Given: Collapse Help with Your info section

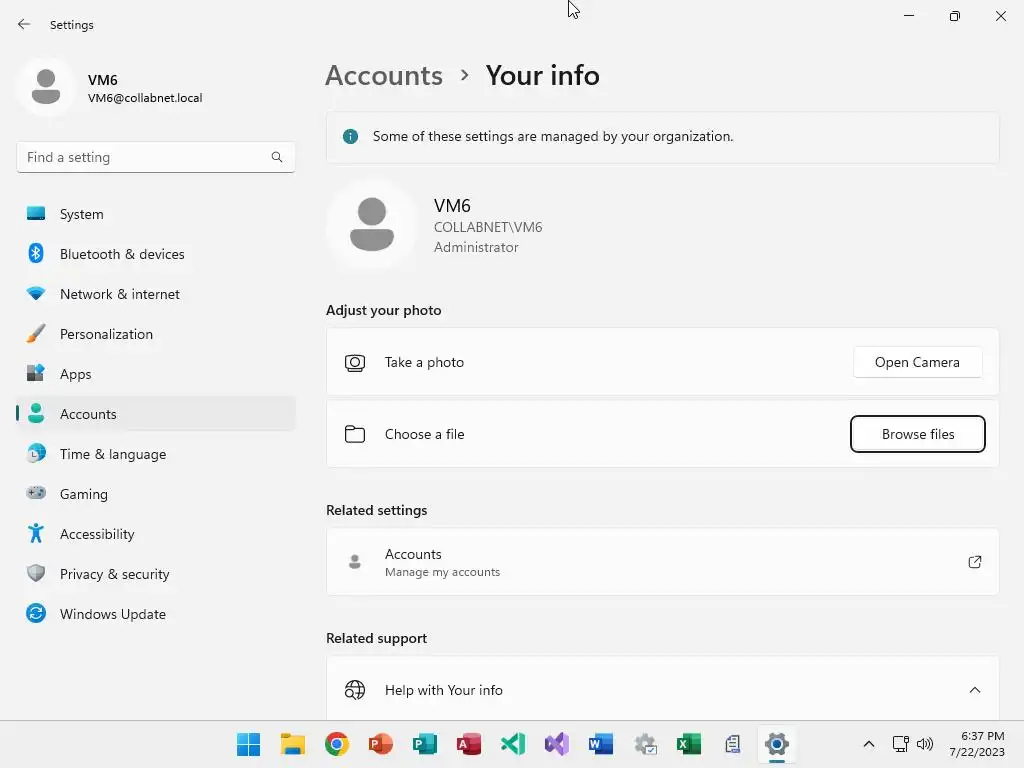Looking at the screenshot, I should 974,690.
